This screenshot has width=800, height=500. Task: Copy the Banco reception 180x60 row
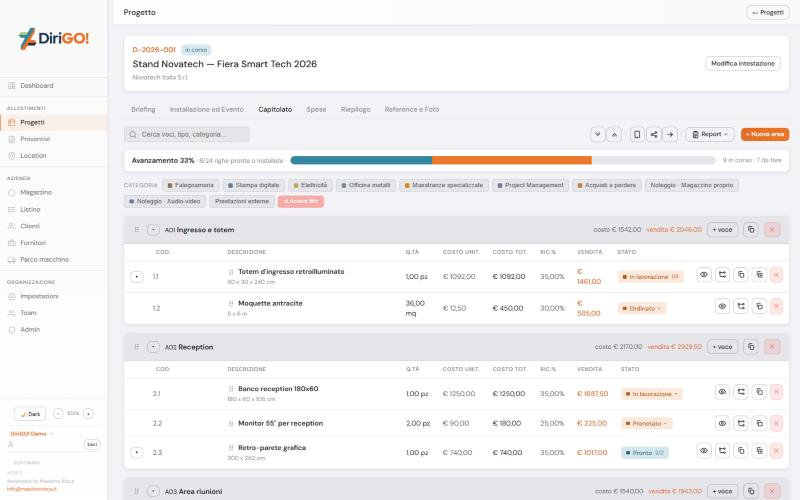point(759,392)
